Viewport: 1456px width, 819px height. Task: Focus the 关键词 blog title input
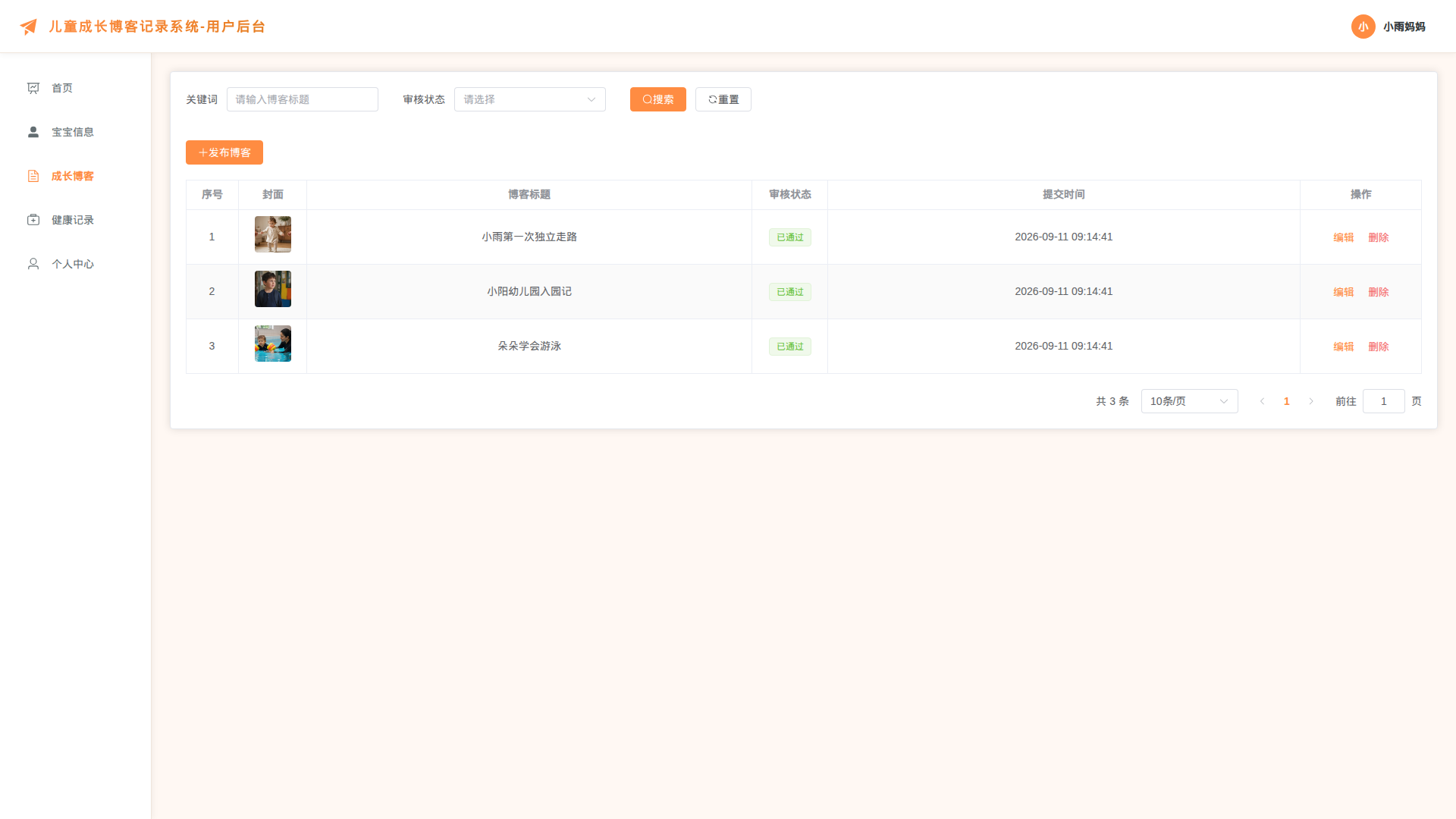(302, 99)
